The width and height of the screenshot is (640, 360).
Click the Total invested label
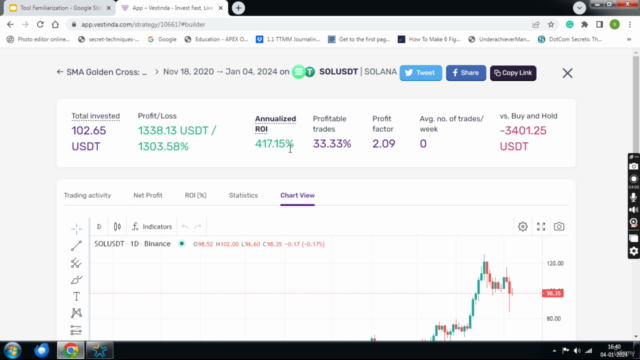click(96, 116)
